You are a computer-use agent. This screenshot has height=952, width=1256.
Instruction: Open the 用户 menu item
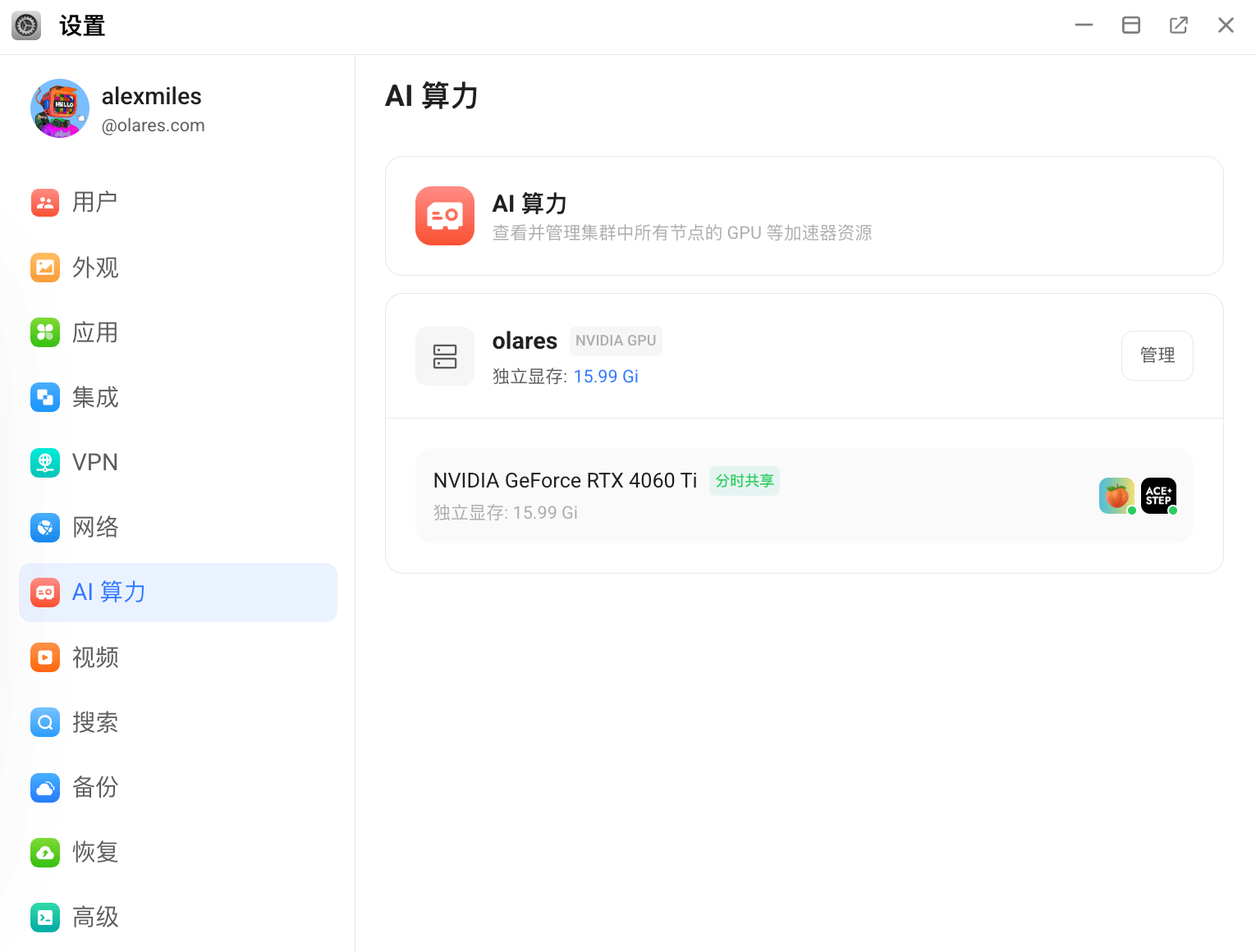point(178,202)
